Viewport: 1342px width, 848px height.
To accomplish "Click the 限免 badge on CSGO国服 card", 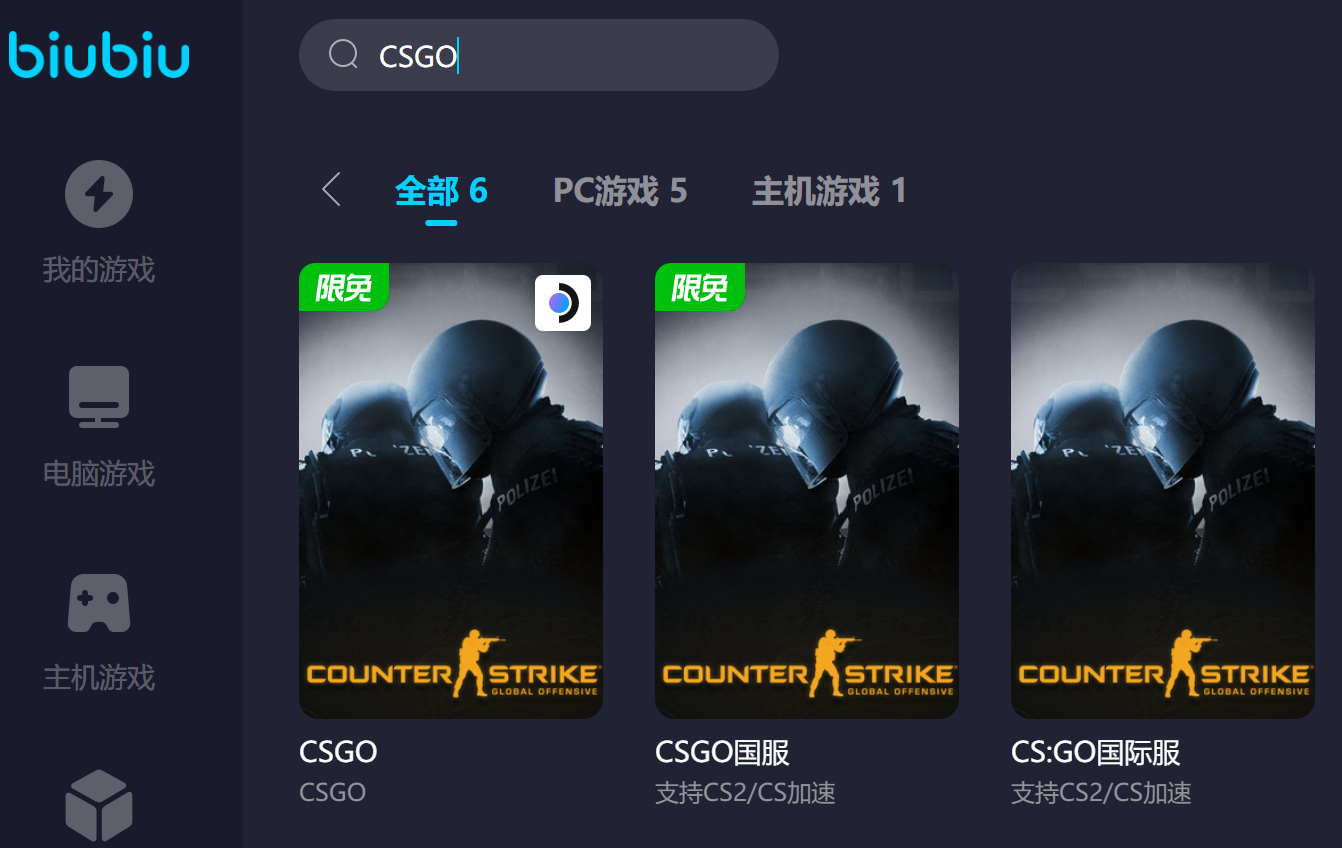I will coord(699,287).
